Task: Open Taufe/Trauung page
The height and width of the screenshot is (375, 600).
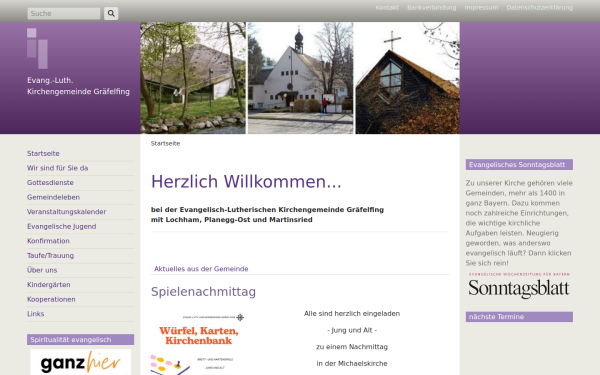Action: coord(51,255)
